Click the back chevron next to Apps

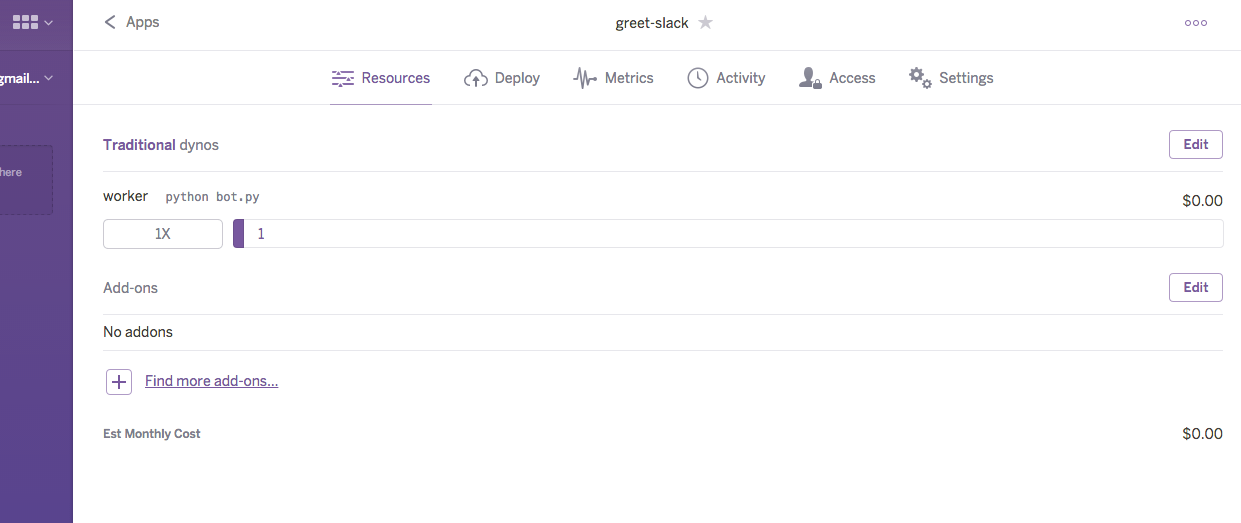[x=110, y=22]
